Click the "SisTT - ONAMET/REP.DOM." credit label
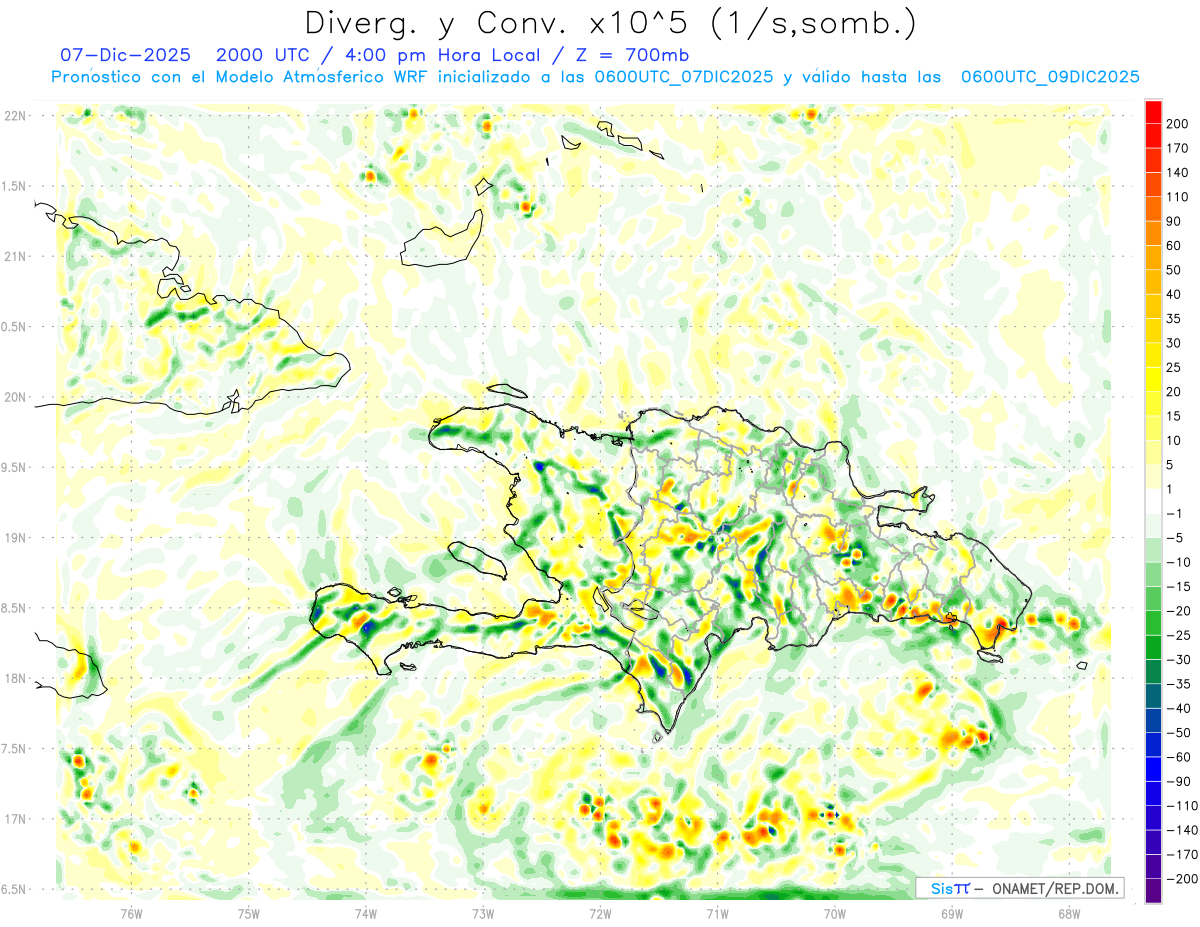The width and height of the screenshot is (1200, 927). (1022, 888)
